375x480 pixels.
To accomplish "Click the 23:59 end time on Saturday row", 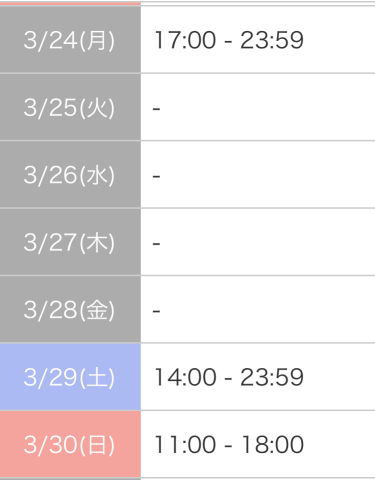I will pos(272,377).
